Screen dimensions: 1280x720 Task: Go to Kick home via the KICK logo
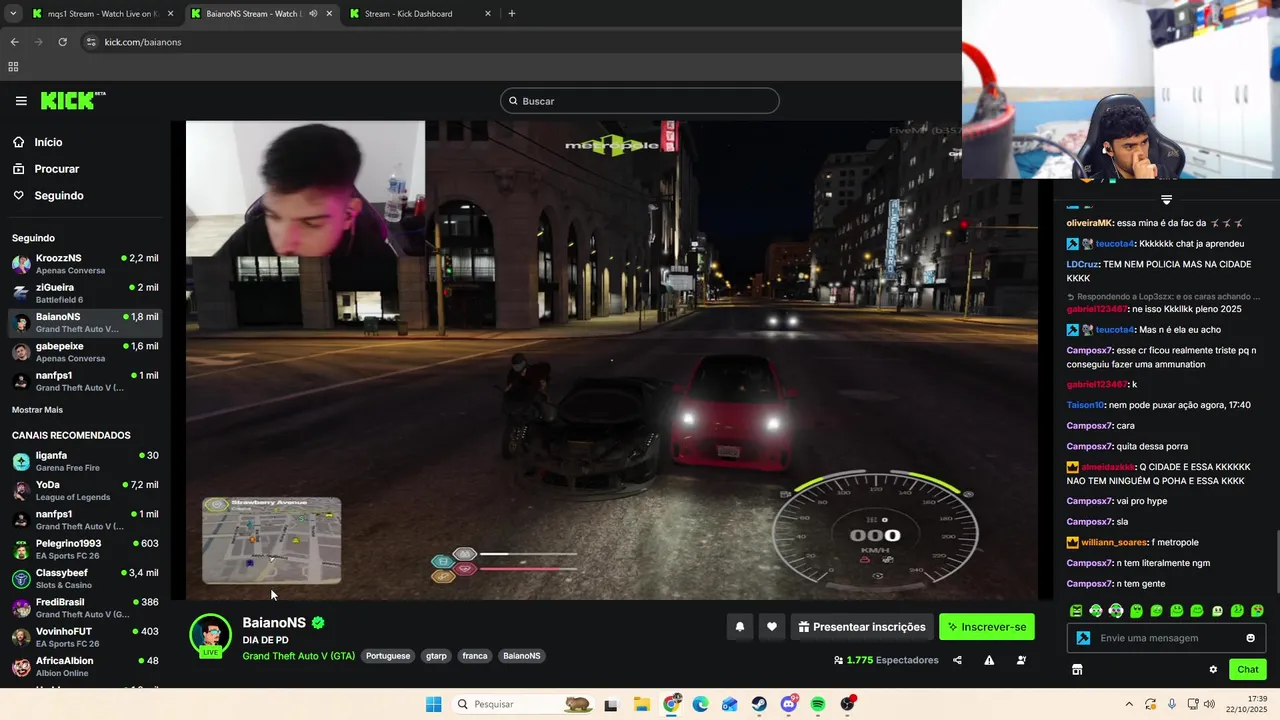pos(73,101)
